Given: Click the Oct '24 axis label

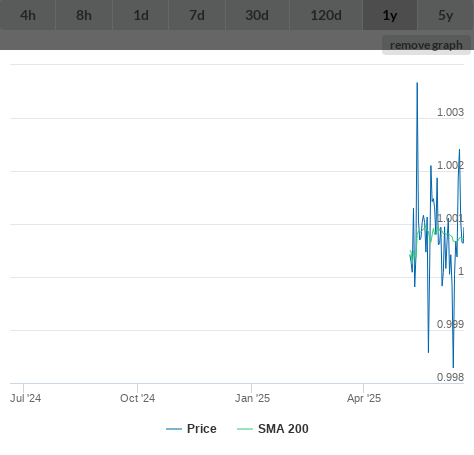Looking at the screenshot, I should [137, 398].
